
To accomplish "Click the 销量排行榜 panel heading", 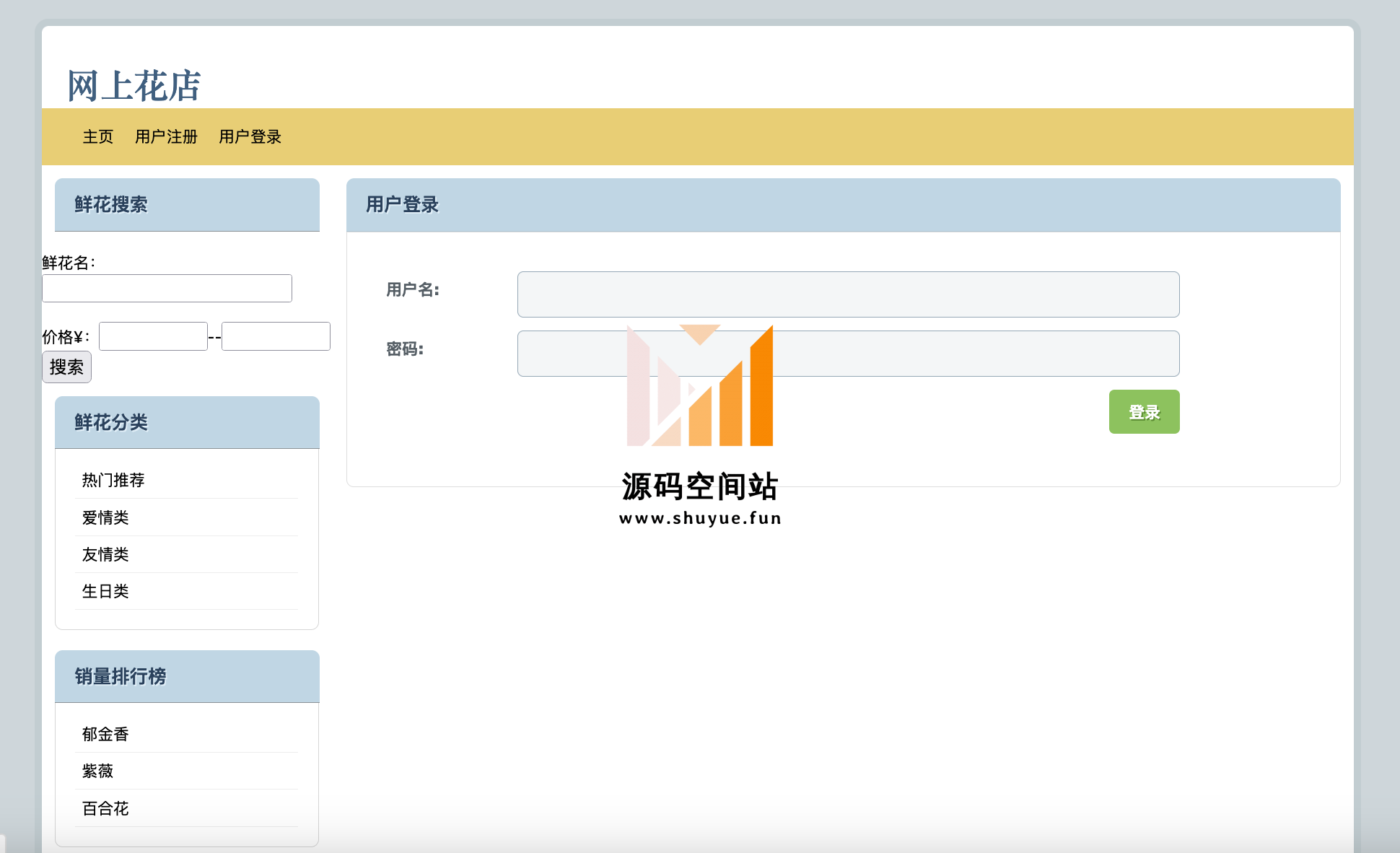I will point(121,676).
